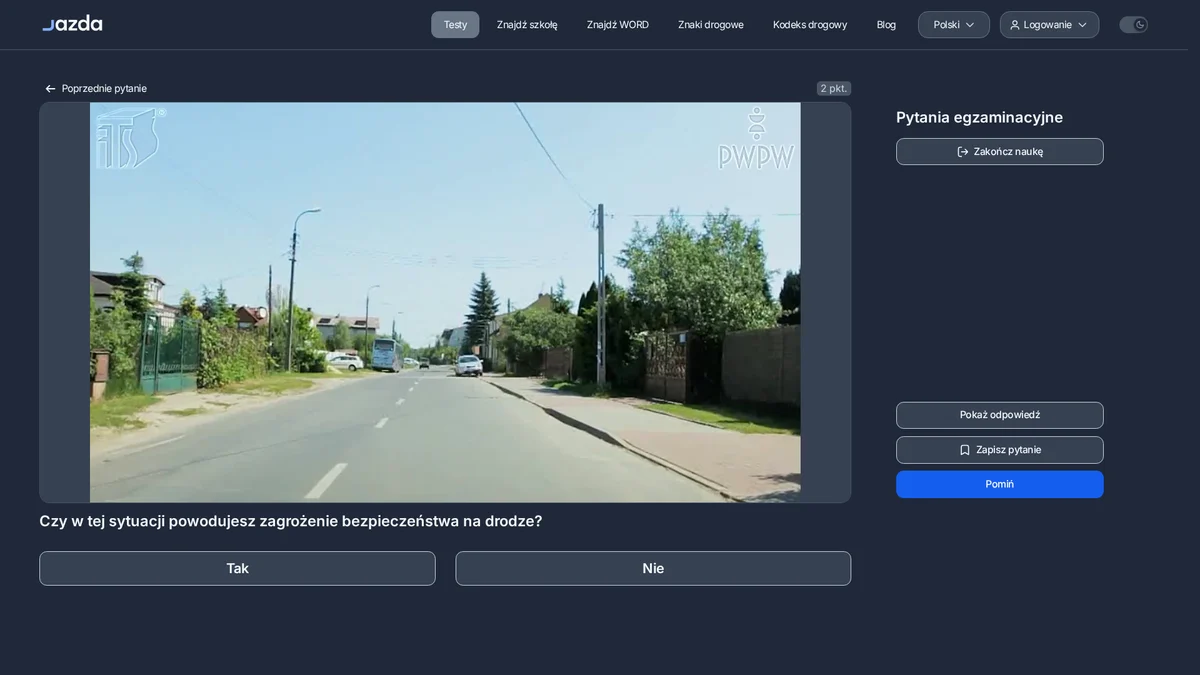Click the bookmark icon in Zapisz pytanie
Viewport: 1200px width, 675px height.
click(x=965, y=450)
